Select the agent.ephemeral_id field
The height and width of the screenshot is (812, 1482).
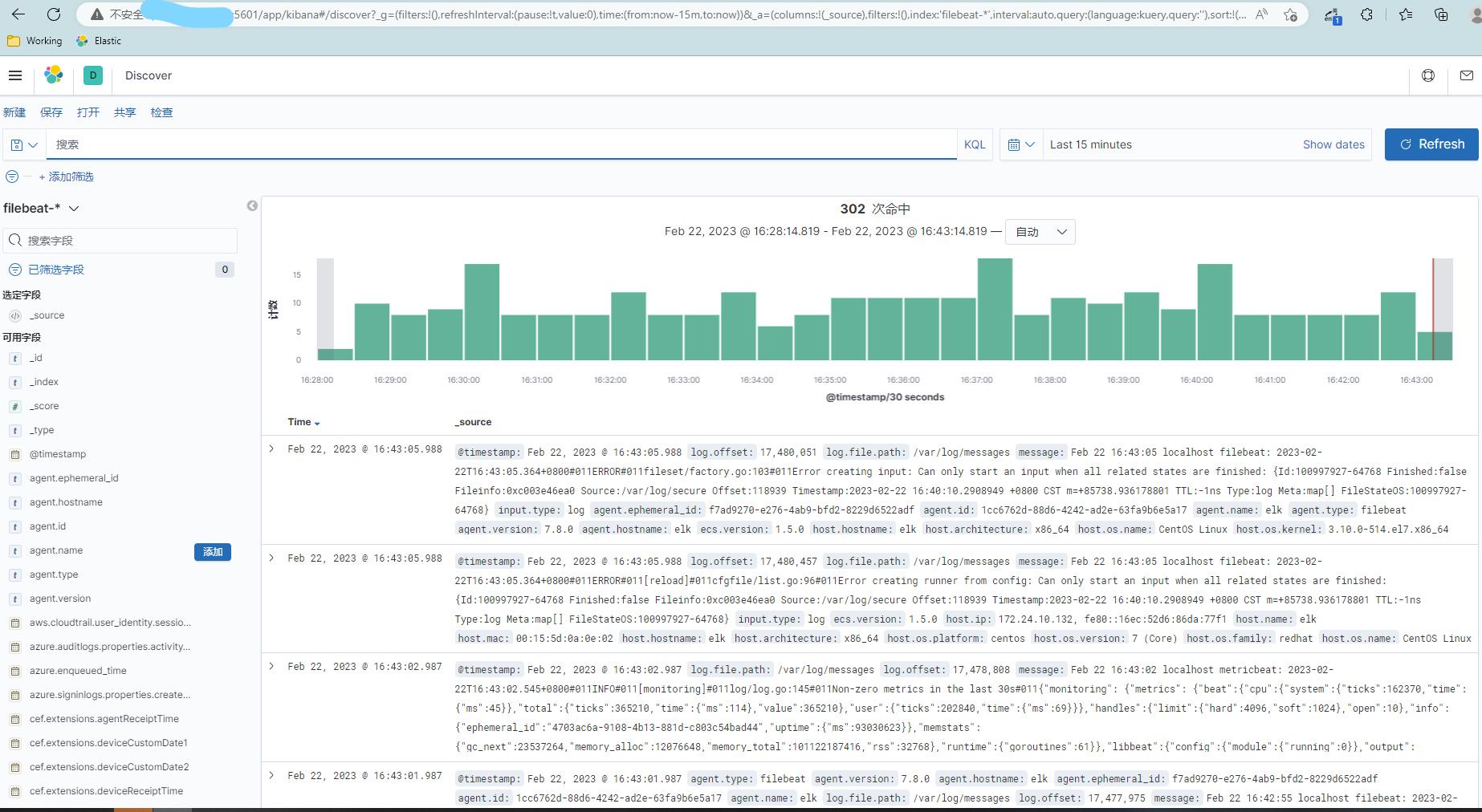[x=74, y=478]
